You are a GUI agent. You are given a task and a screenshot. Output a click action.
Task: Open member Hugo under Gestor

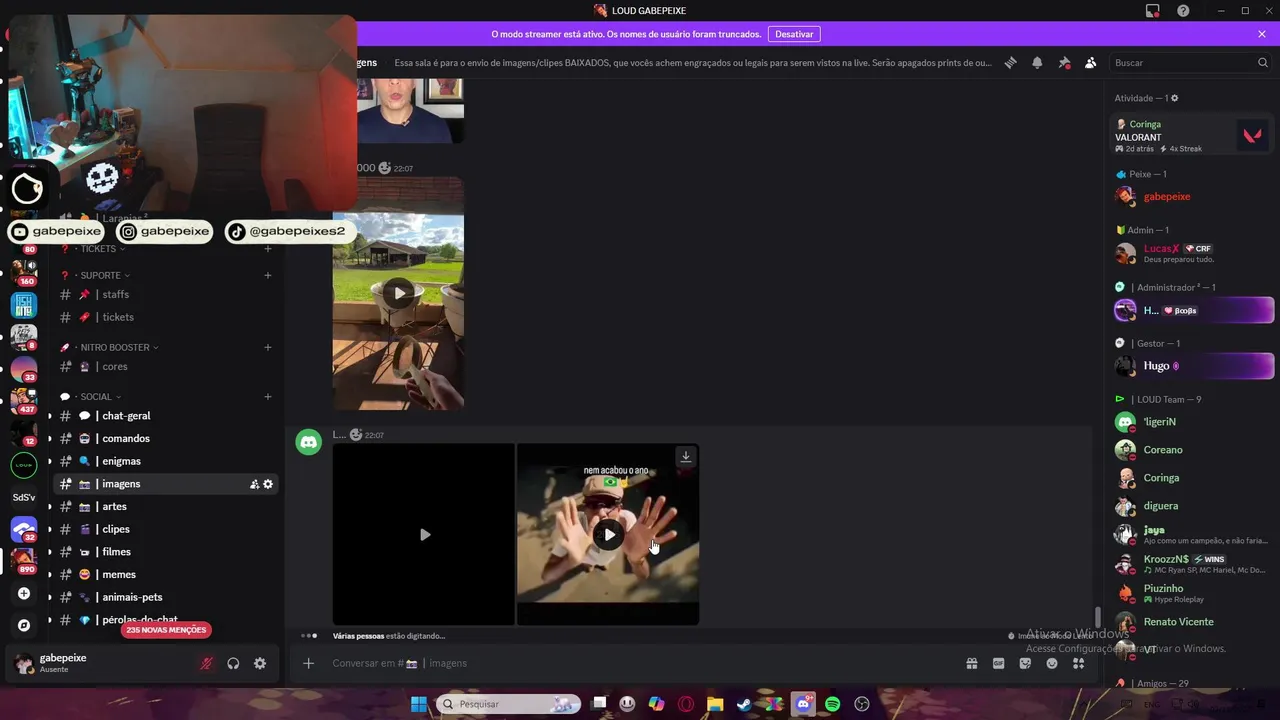coord(1192,366)
